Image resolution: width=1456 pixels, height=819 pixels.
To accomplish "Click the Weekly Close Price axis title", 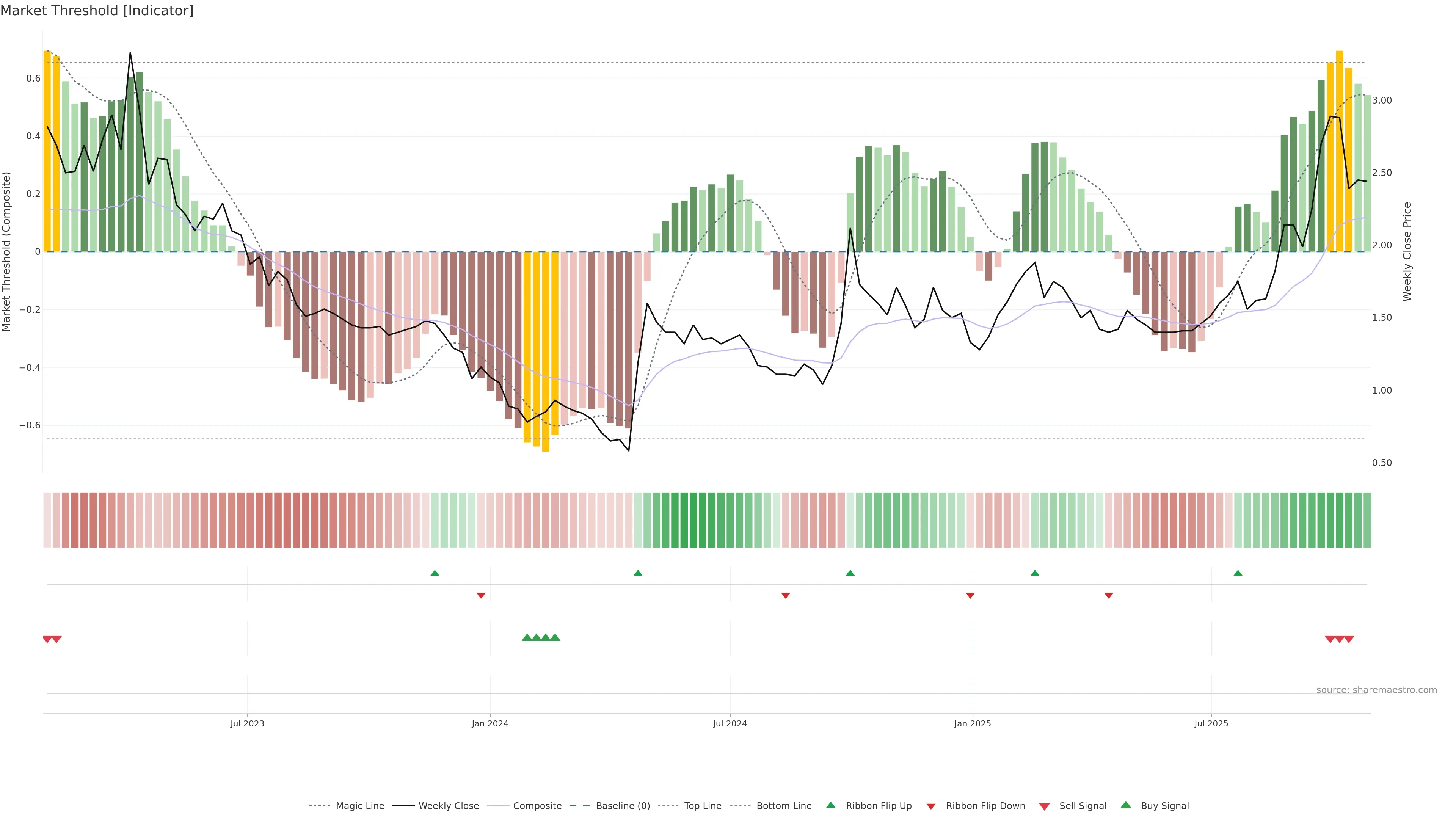I will (1407, 251).
